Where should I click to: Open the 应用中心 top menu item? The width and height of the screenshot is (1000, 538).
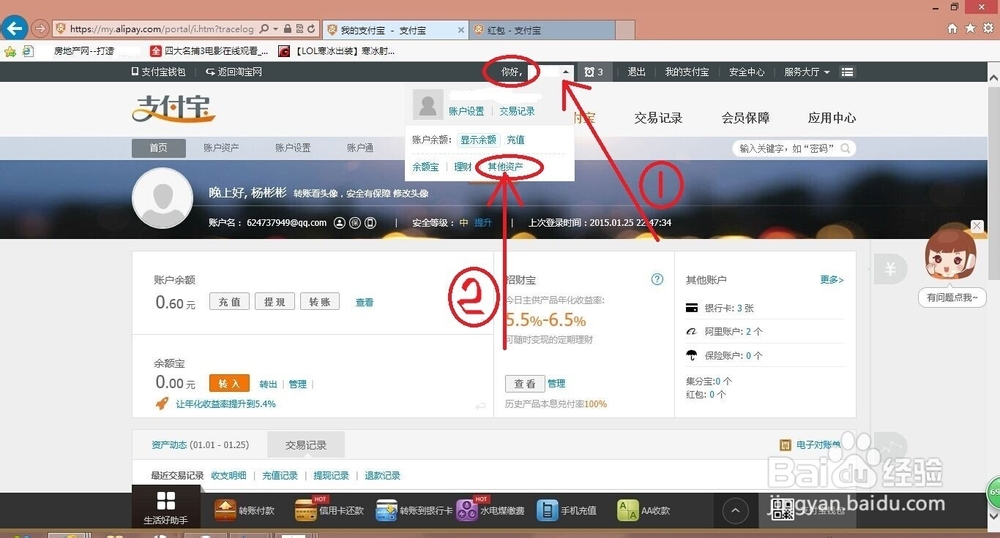point(832,118)
